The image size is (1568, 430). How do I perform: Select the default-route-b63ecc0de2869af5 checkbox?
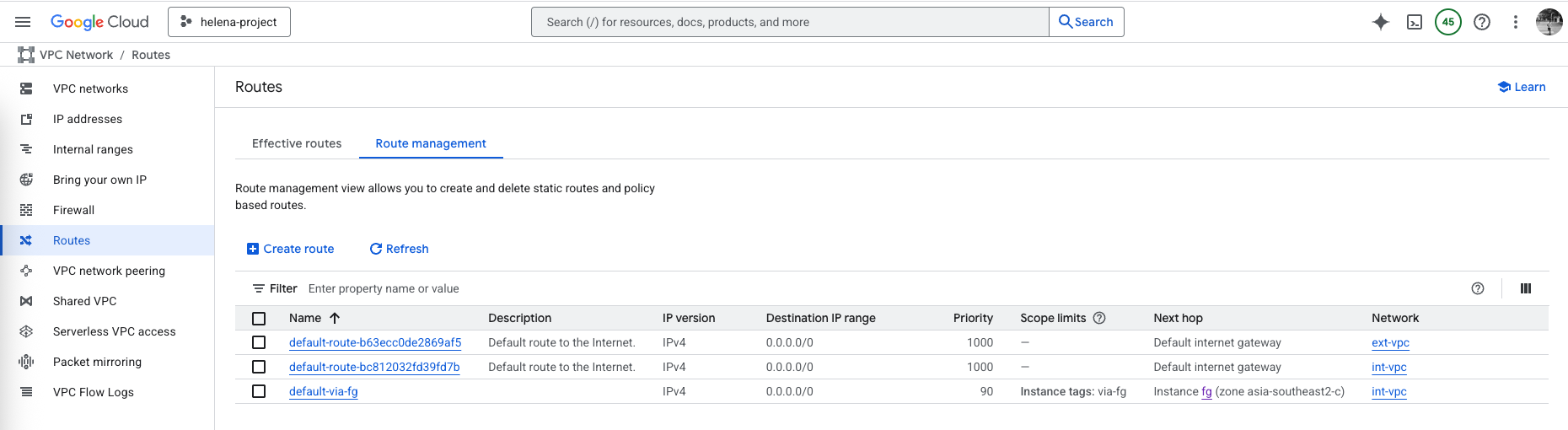pyautogui.click(x=259, y=342)
